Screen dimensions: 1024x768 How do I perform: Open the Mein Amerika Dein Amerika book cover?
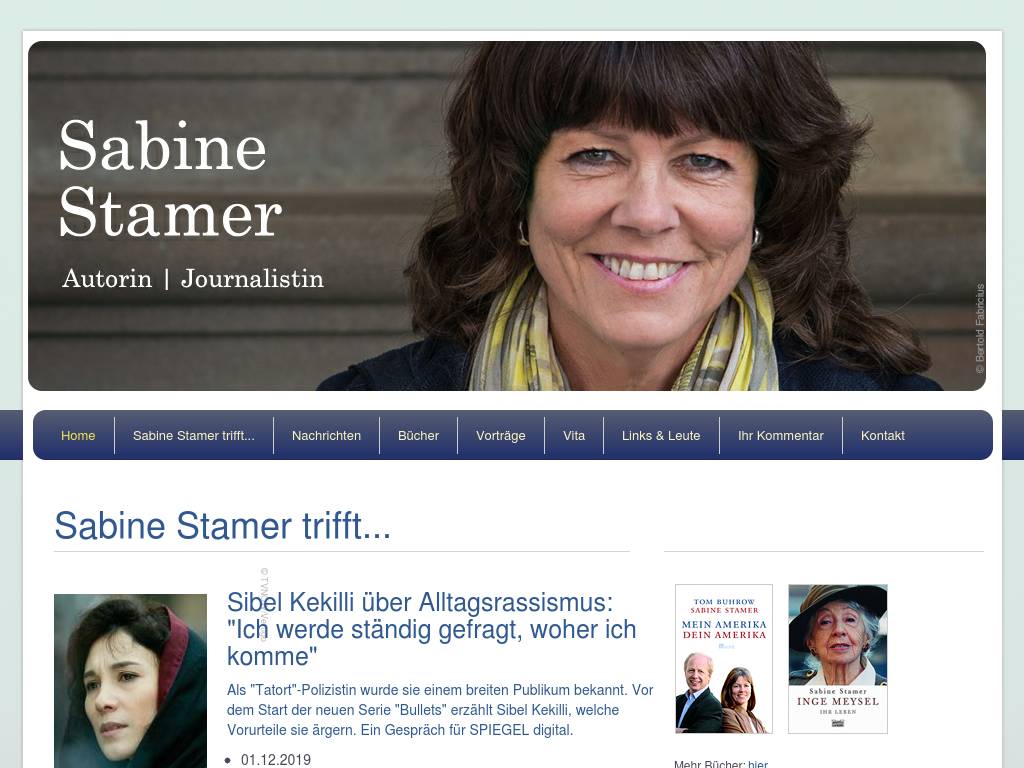point(724,659)
